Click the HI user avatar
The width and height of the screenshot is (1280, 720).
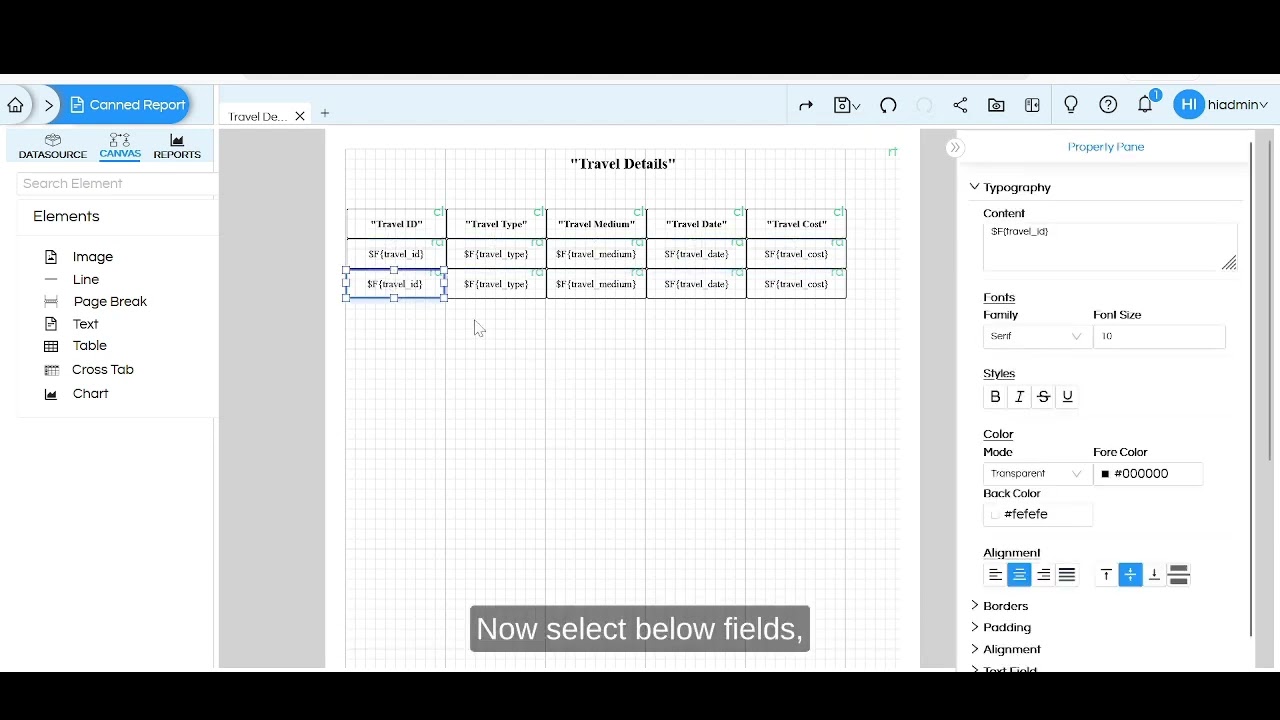point(1188,105)
